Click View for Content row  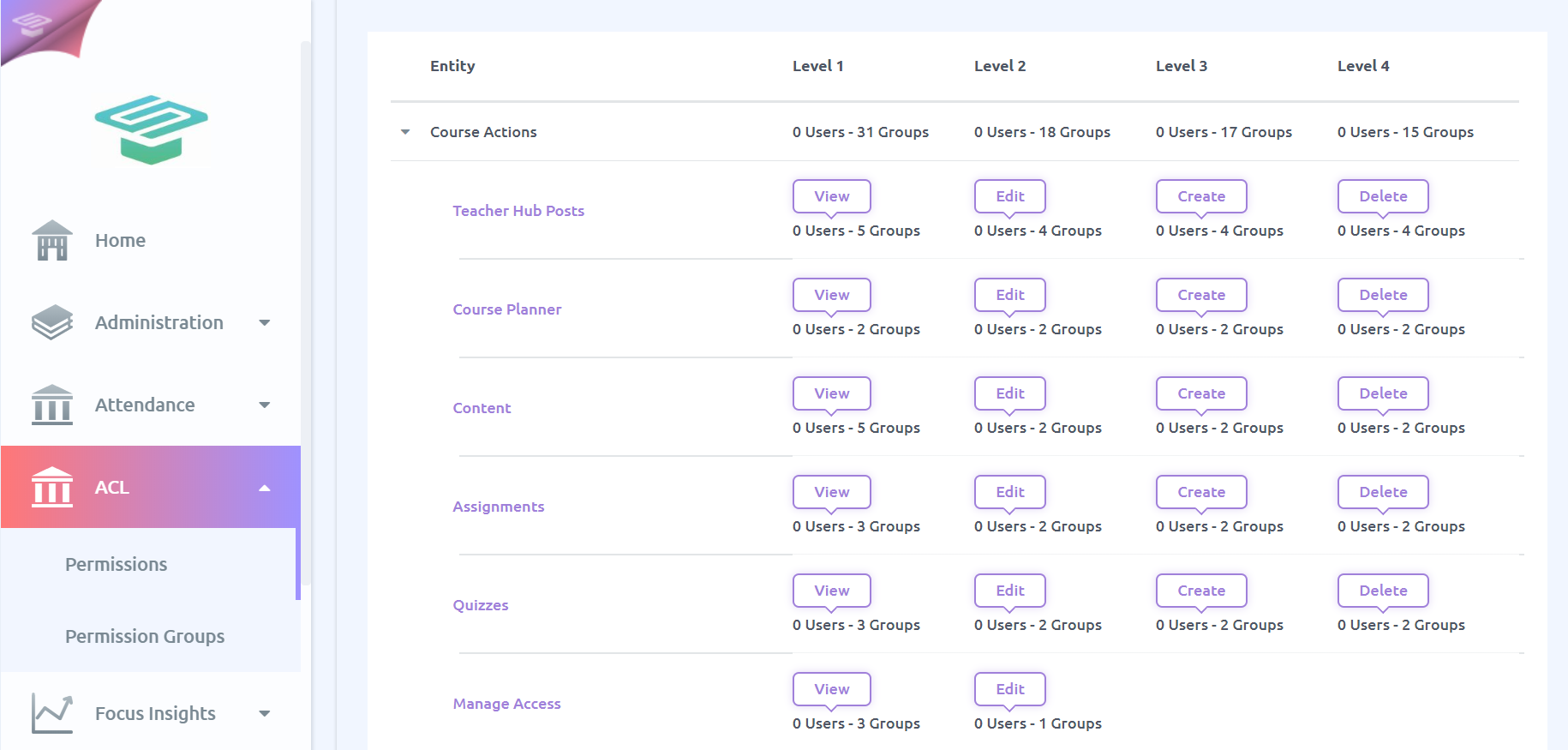point(832,393)
